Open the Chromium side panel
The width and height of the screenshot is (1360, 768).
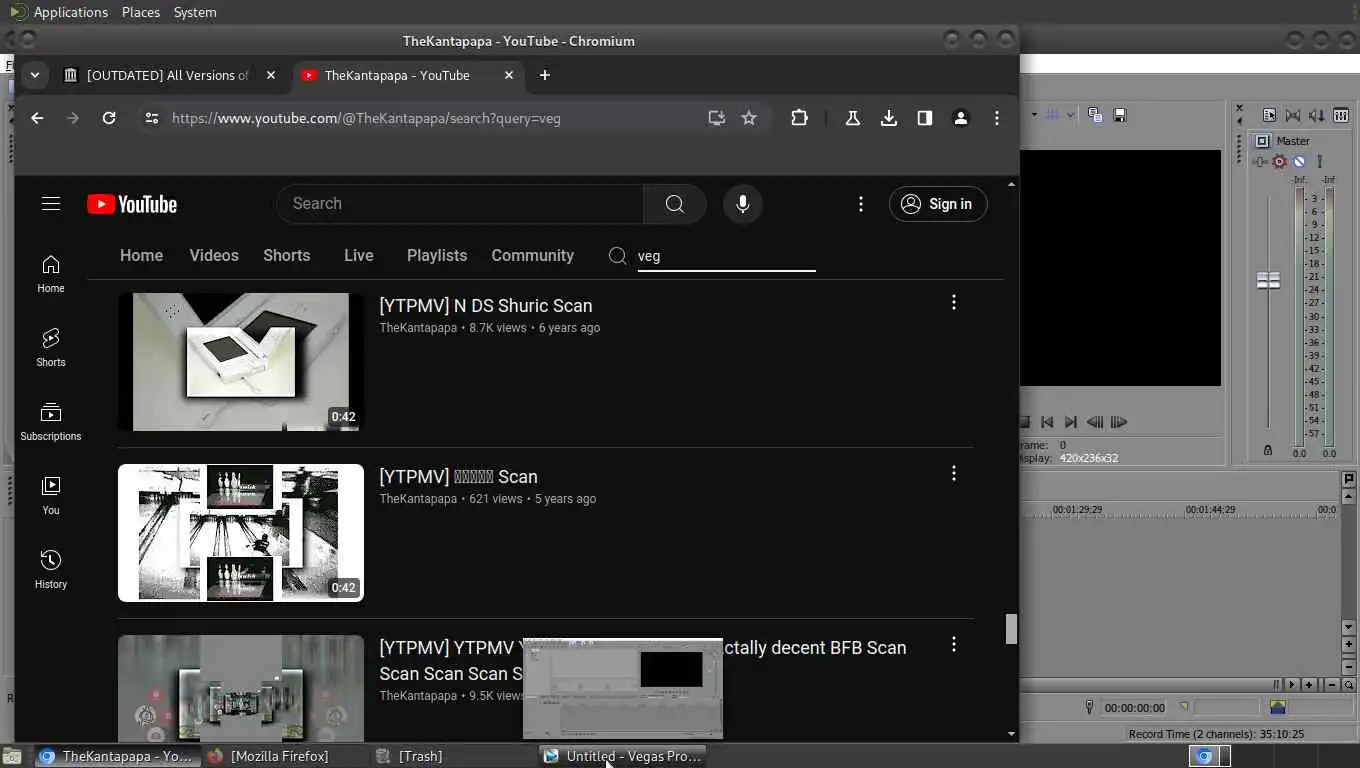pyautogui.click(x=925, y=118)
